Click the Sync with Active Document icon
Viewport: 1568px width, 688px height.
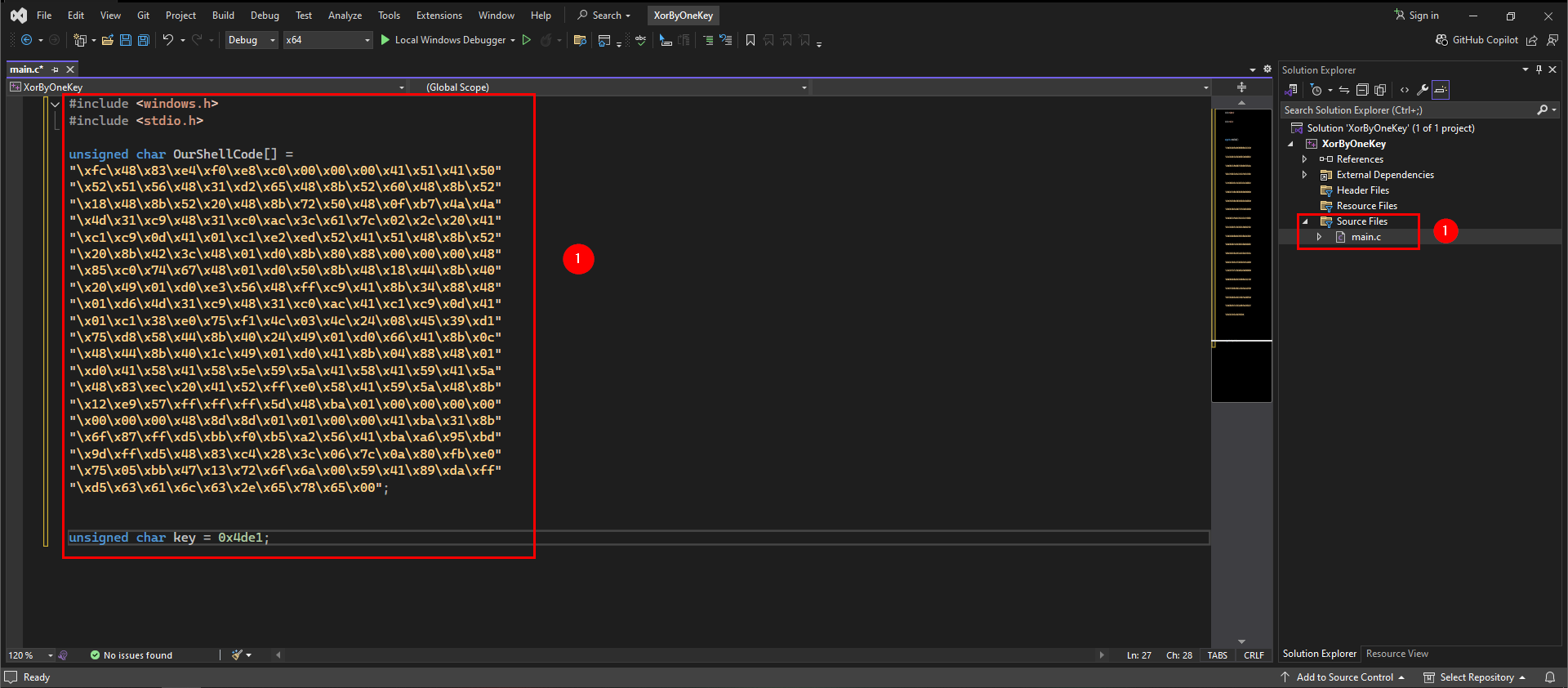pyautogui.click(x=1343, y=90)
